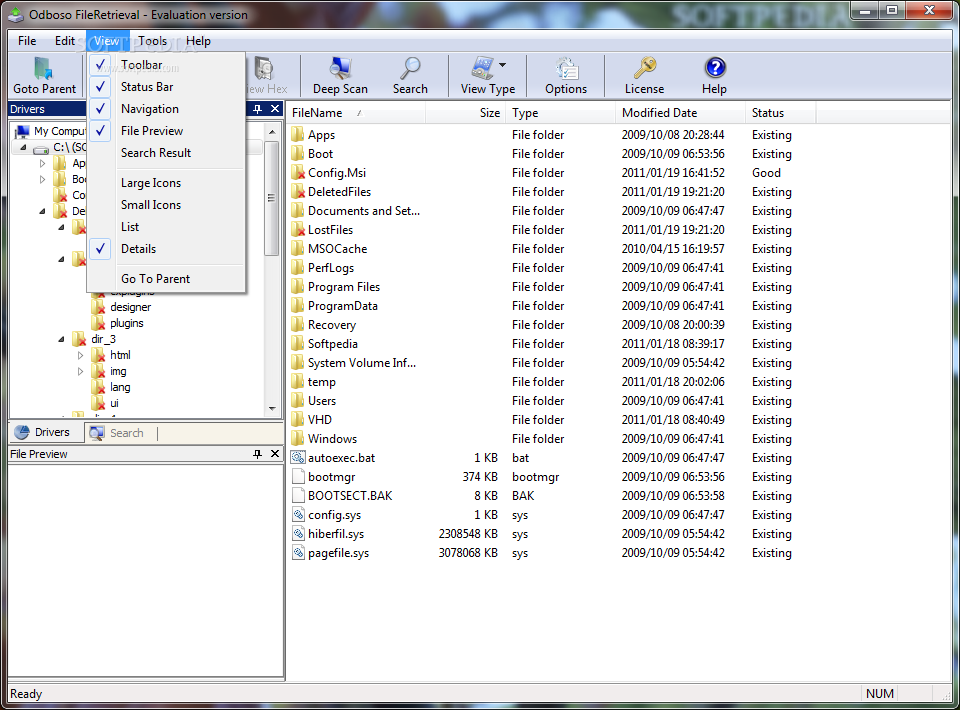The image size is (960, 710).
Task: Click the autoexec.bat file icon
Action: click(x=298, y=457)
